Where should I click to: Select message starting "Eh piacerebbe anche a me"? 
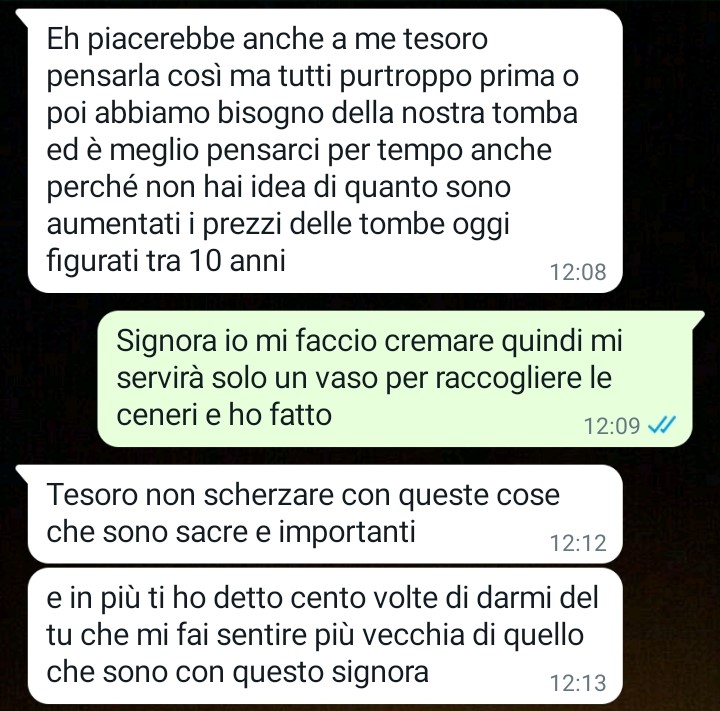pyautogui.click(x=325, y=151)
